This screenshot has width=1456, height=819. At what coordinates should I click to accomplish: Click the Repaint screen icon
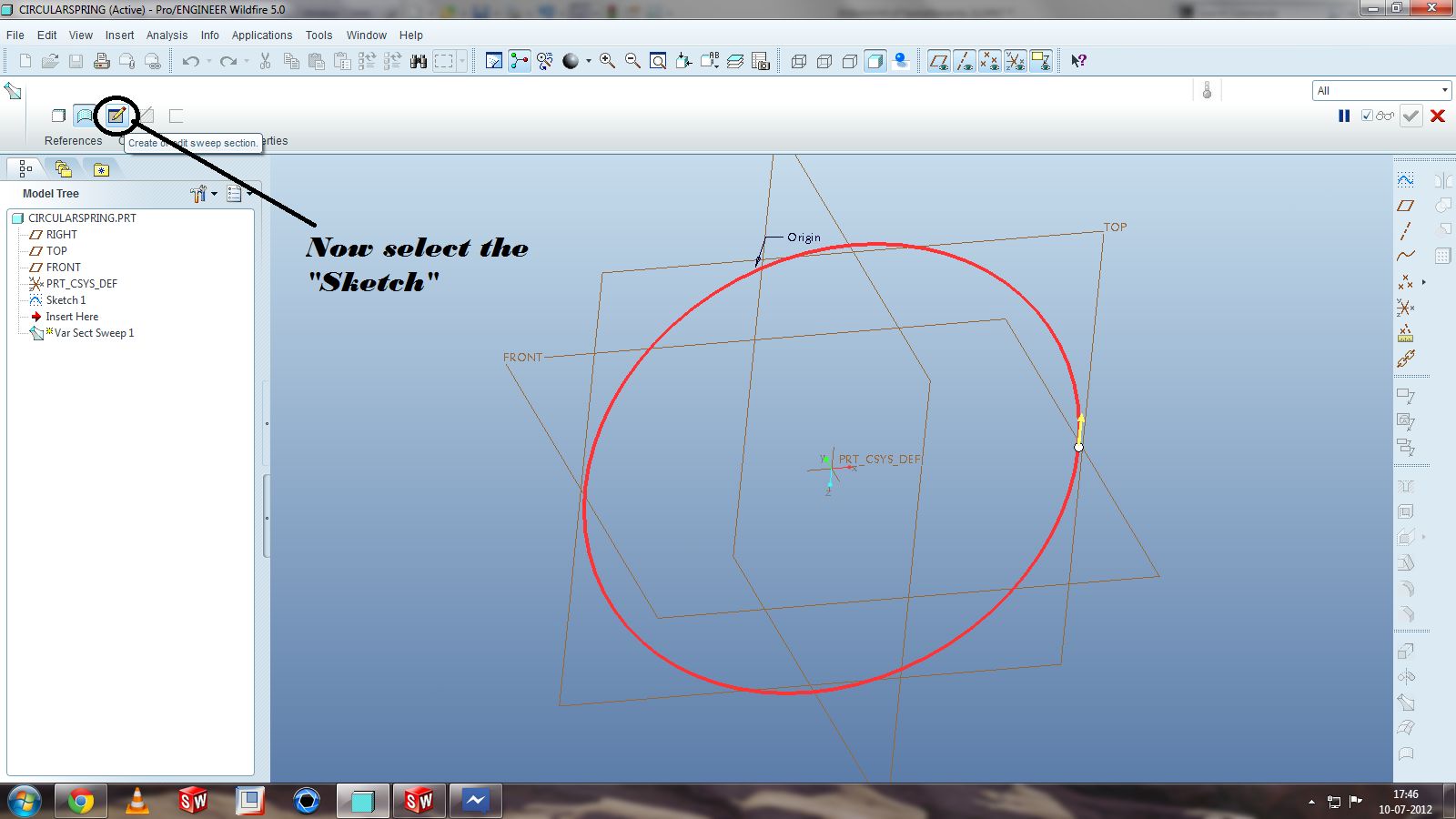tap(494, 61)
